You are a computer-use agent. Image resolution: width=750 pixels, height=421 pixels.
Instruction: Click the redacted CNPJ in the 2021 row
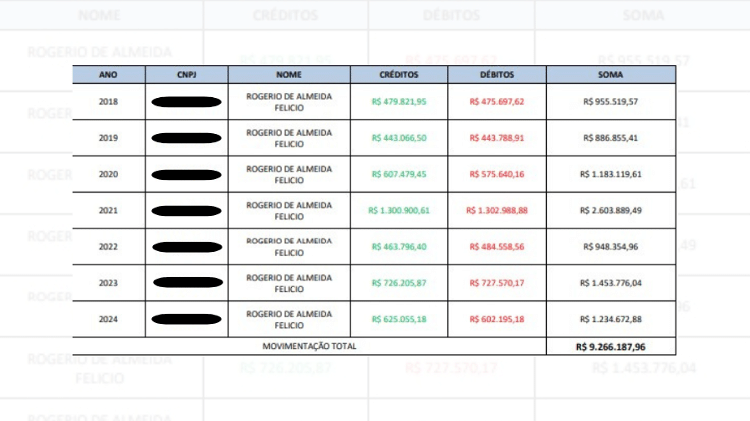click(x=187, y=211)
